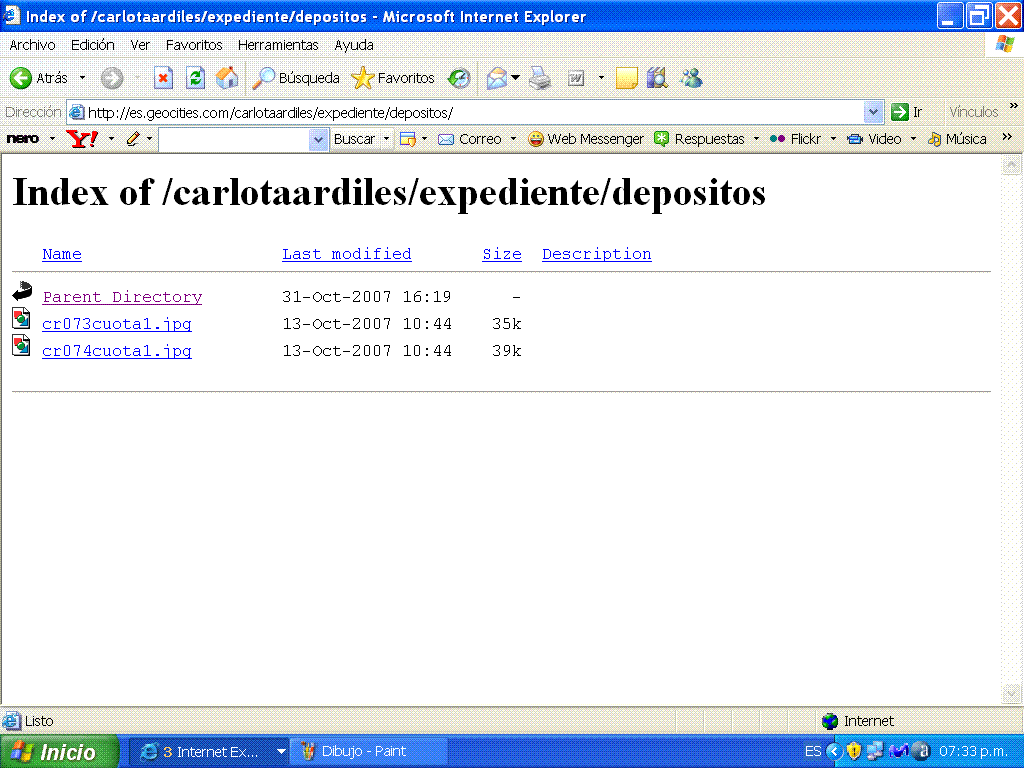
Task: Open the Búsqueda search panel
Action: [296, 78]
